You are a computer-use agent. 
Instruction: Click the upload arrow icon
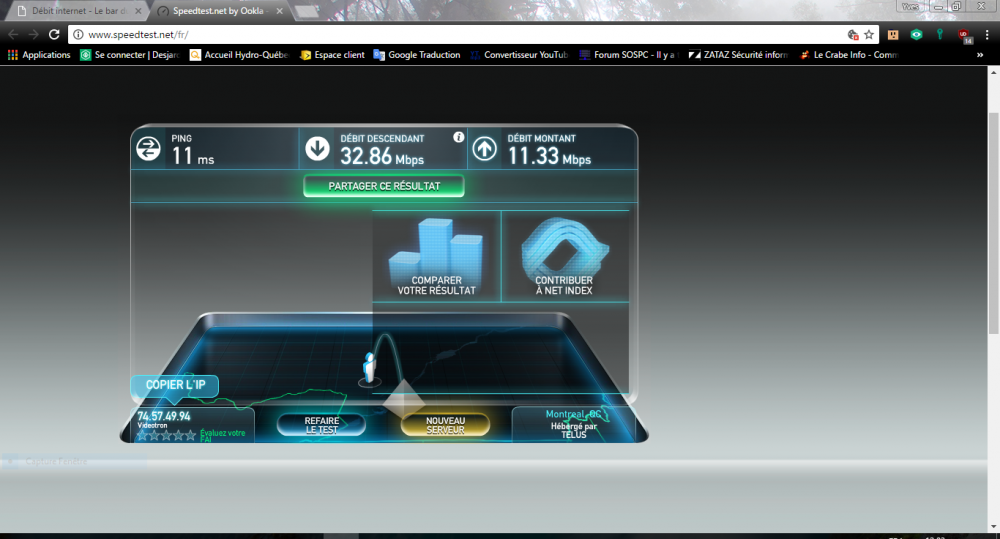485,149
